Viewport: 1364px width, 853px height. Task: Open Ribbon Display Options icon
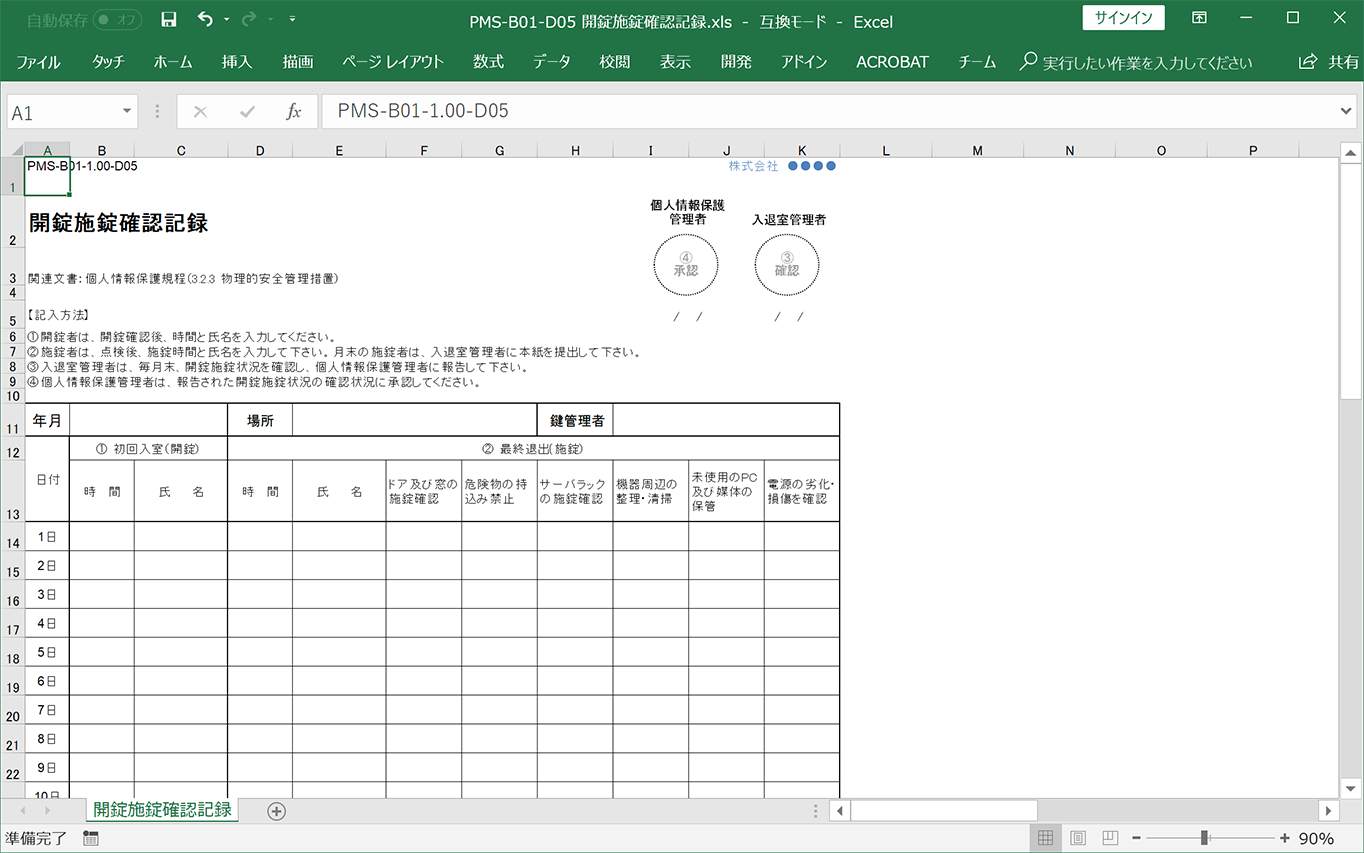(1199, 19)
